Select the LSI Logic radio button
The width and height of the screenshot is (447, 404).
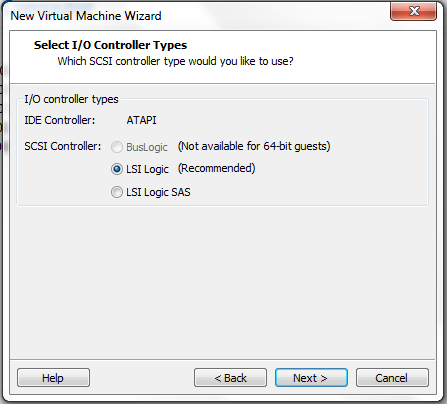click(x=117, y=169)
